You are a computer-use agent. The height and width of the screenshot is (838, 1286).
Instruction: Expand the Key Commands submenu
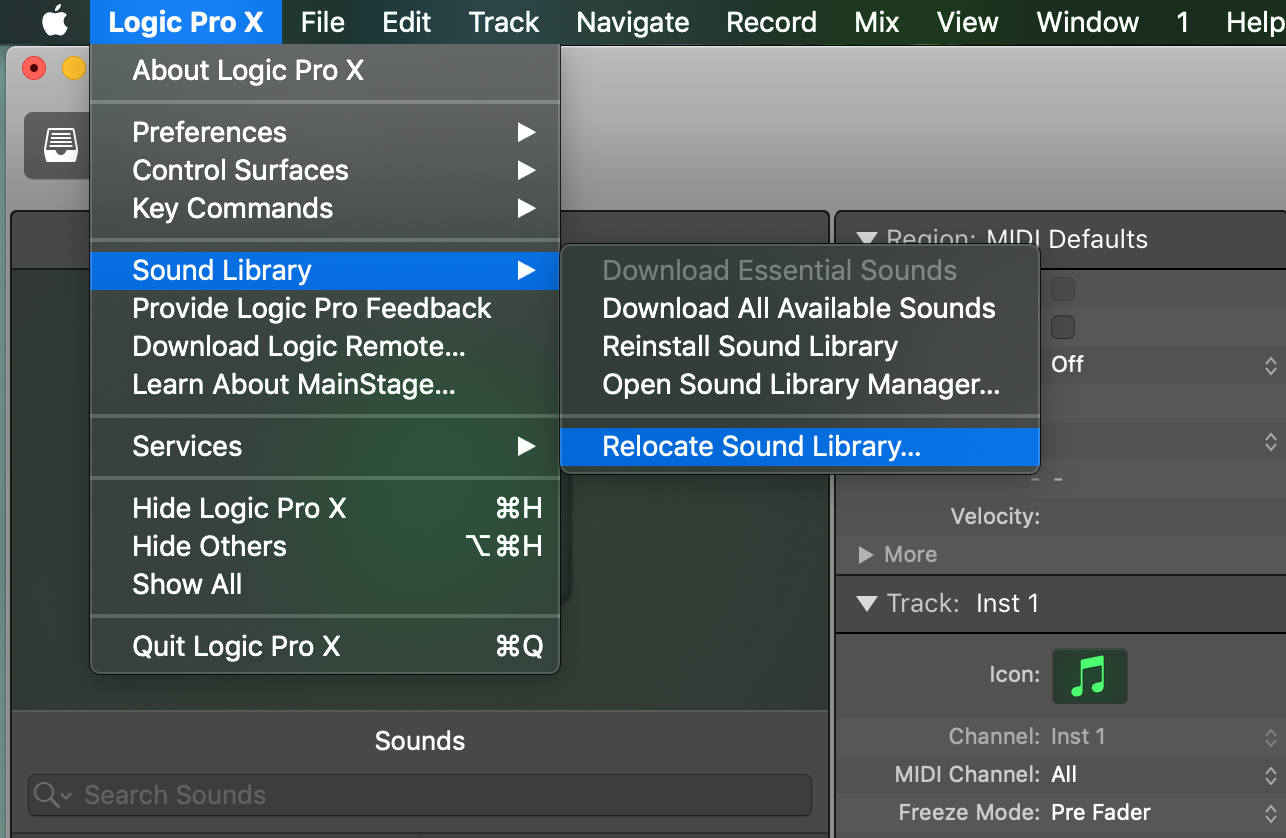click(325, 208)
